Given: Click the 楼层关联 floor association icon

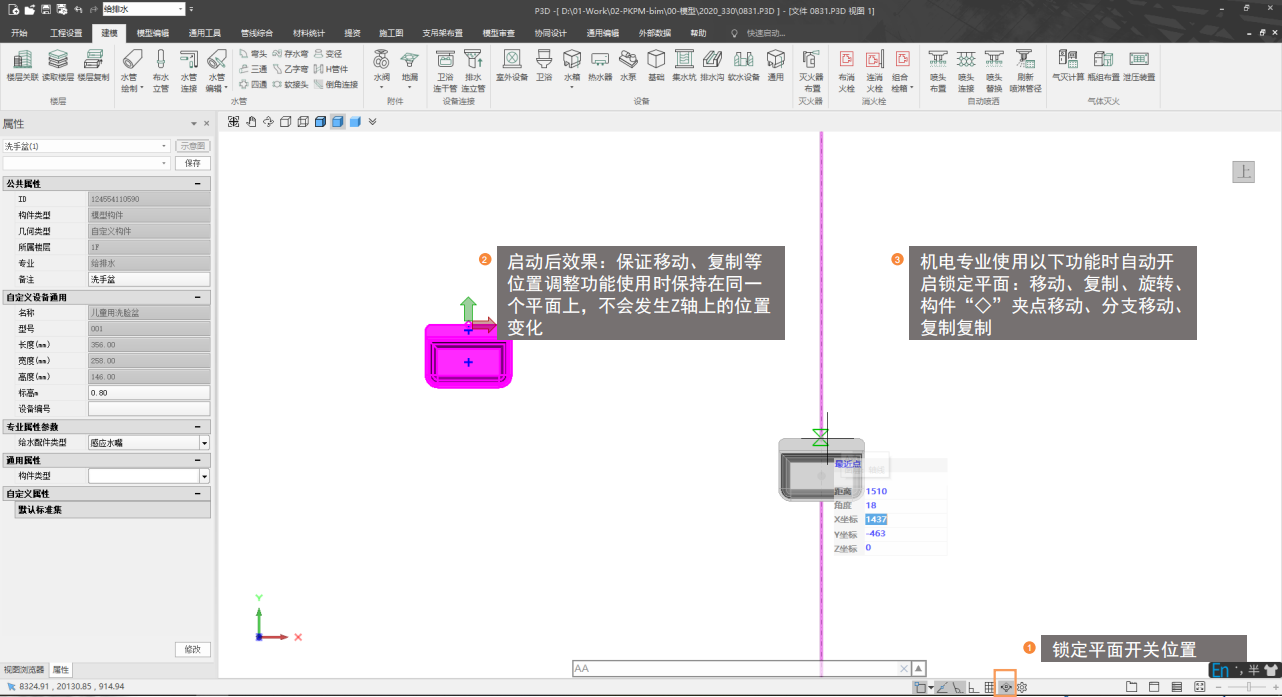Looking at the screenshot, I should (23, 65).
